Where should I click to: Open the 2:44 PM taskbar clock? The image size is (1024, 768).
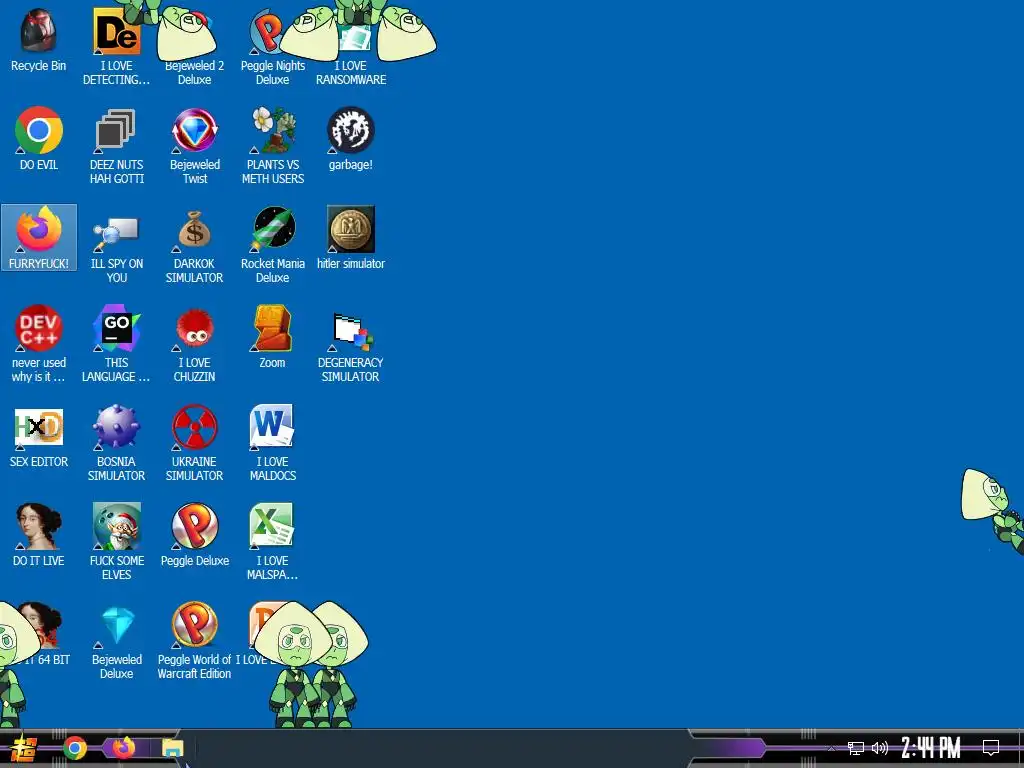coord(931,748)
